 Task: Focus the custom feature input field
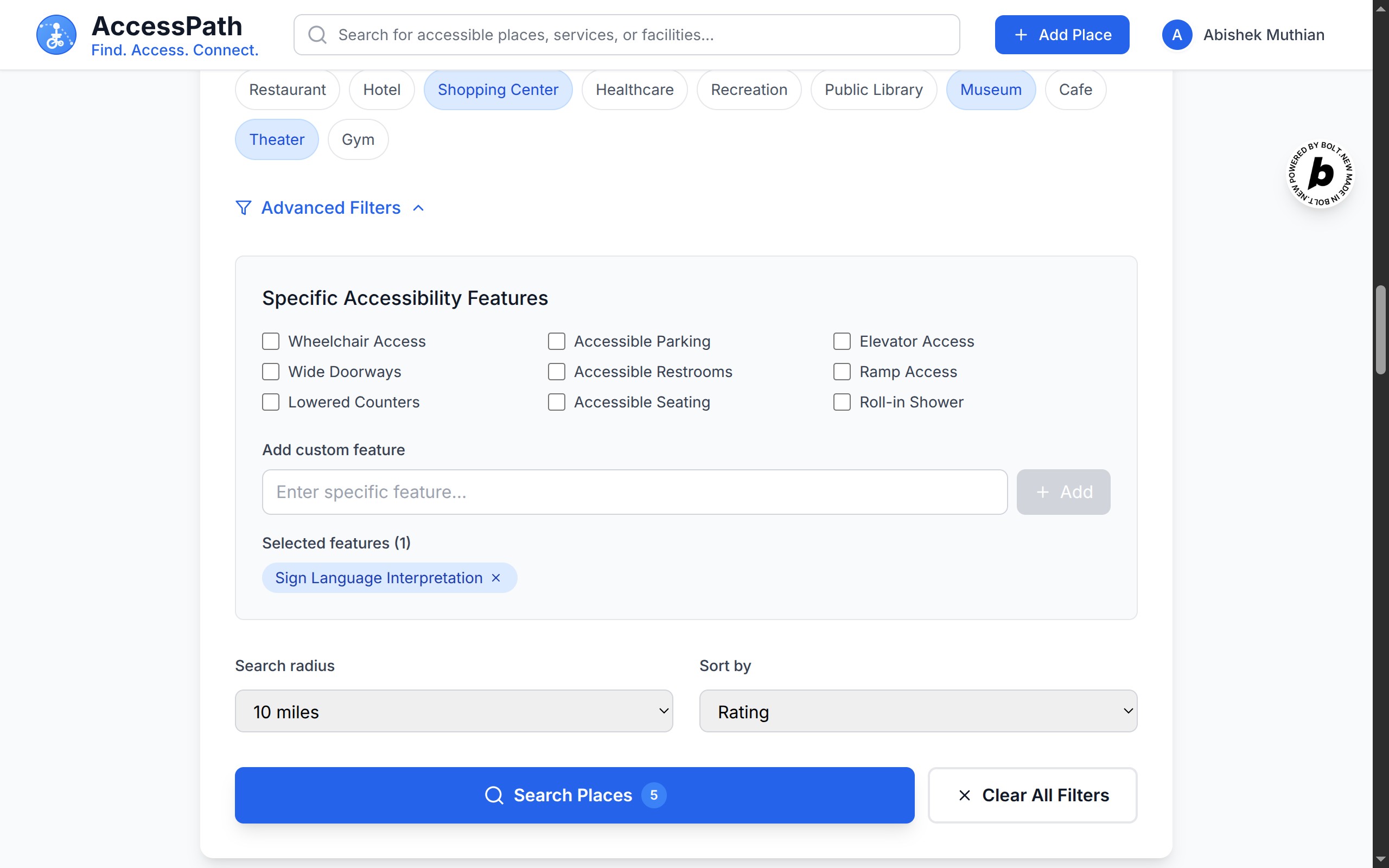click(634, 492)
